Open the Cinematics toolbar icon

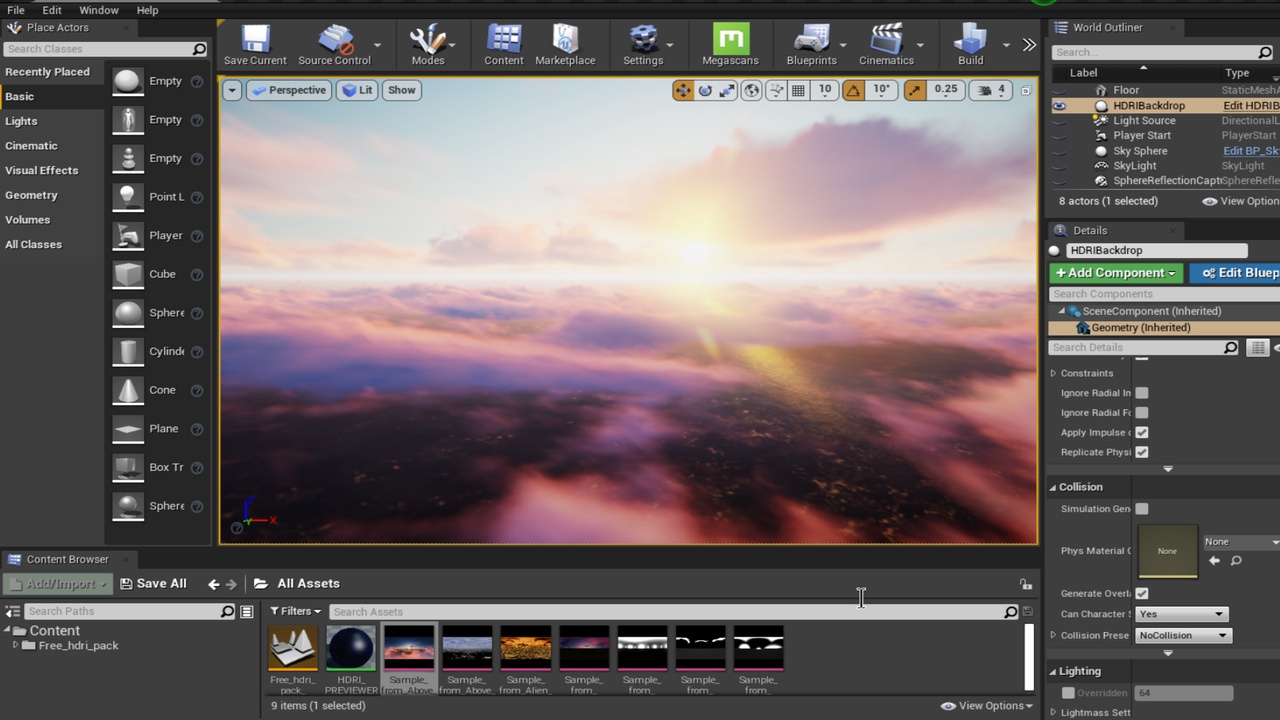tap(886, 45)
